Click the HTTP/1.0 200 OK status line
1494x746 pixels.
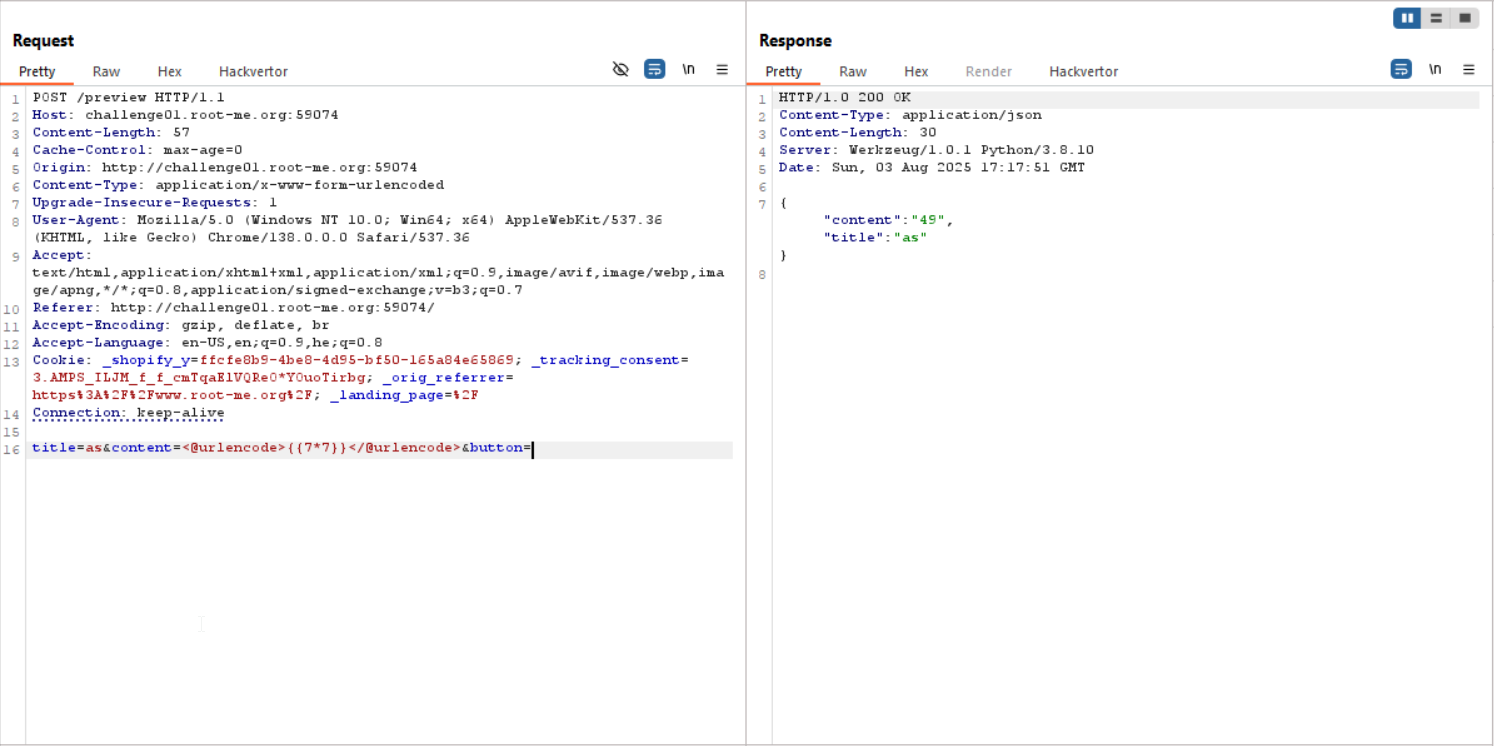coord(845,98)
